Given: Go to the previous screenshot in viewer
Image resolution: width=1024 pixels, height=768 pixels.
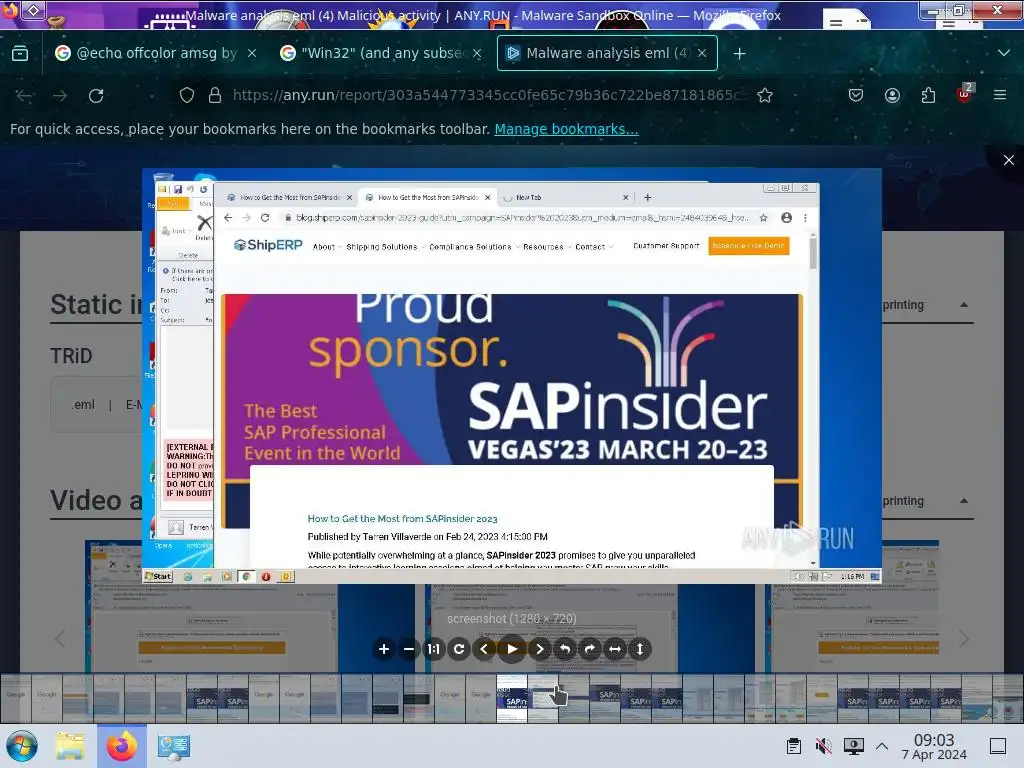Looking at the screenshot, I should (x=484, y=648).
